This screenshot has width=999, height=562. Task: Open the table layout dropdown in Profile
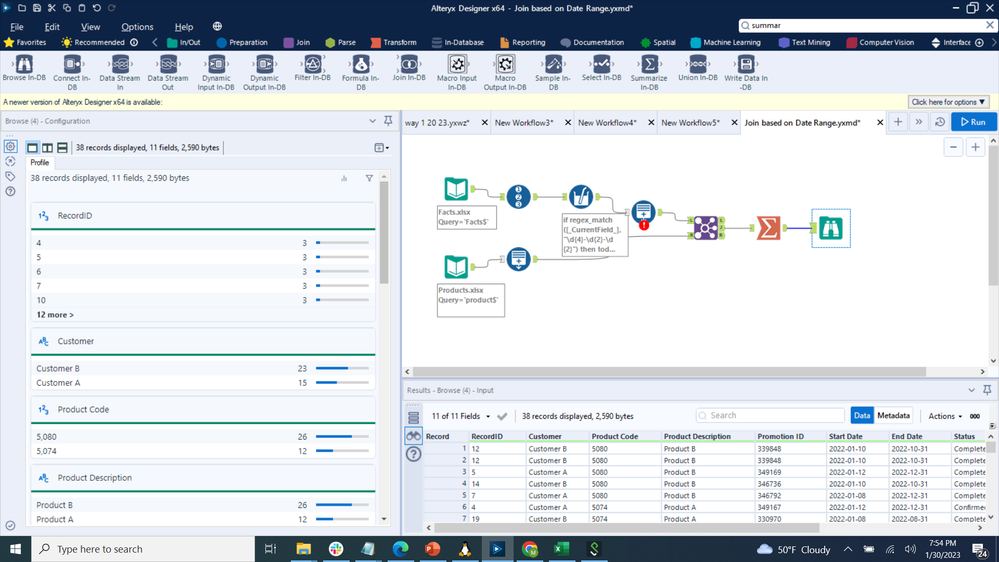[x=382, y=148]
